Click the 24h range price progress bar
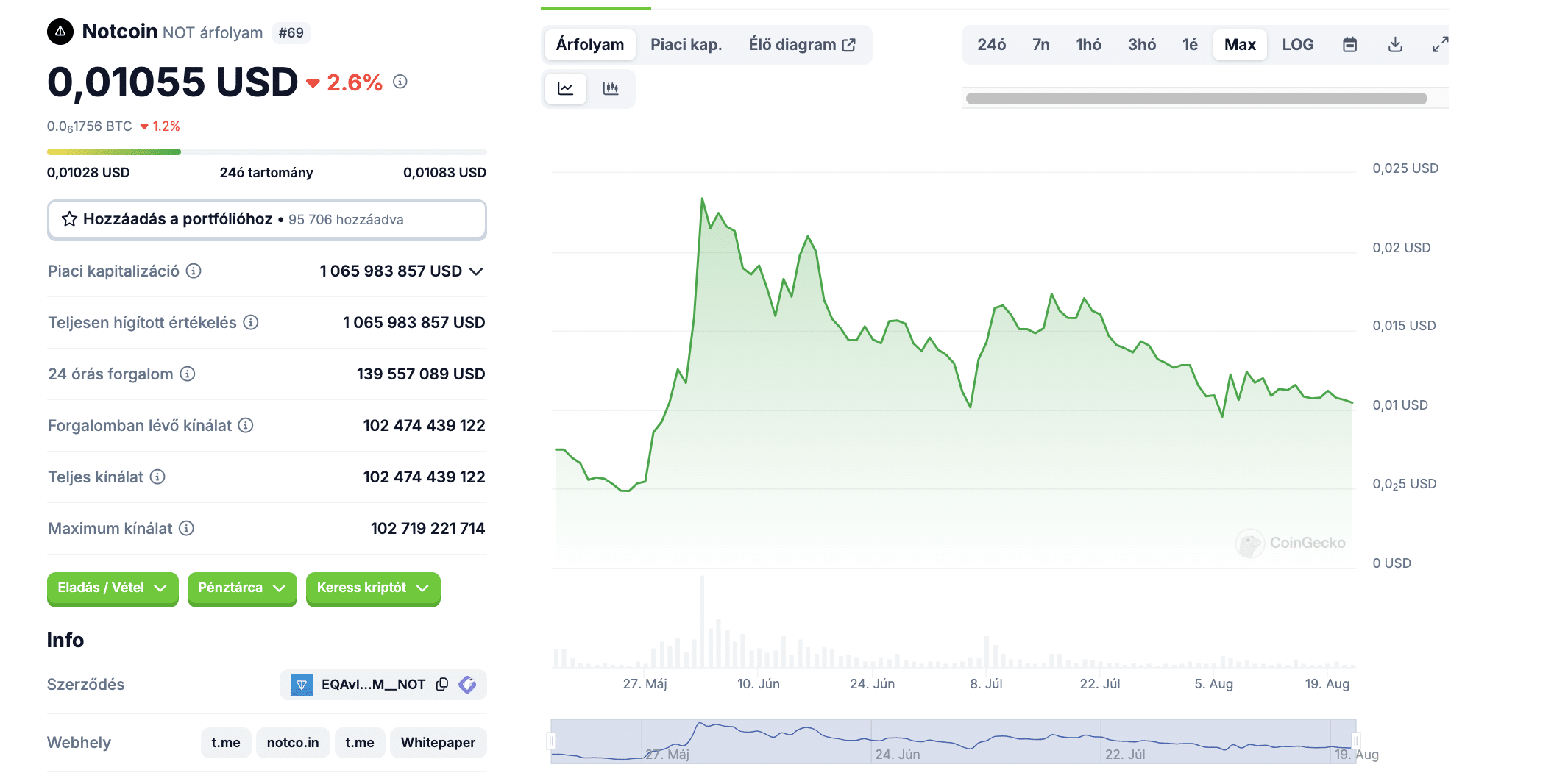This screenshot has height=784, width=1554. click(x=266, y=152)
